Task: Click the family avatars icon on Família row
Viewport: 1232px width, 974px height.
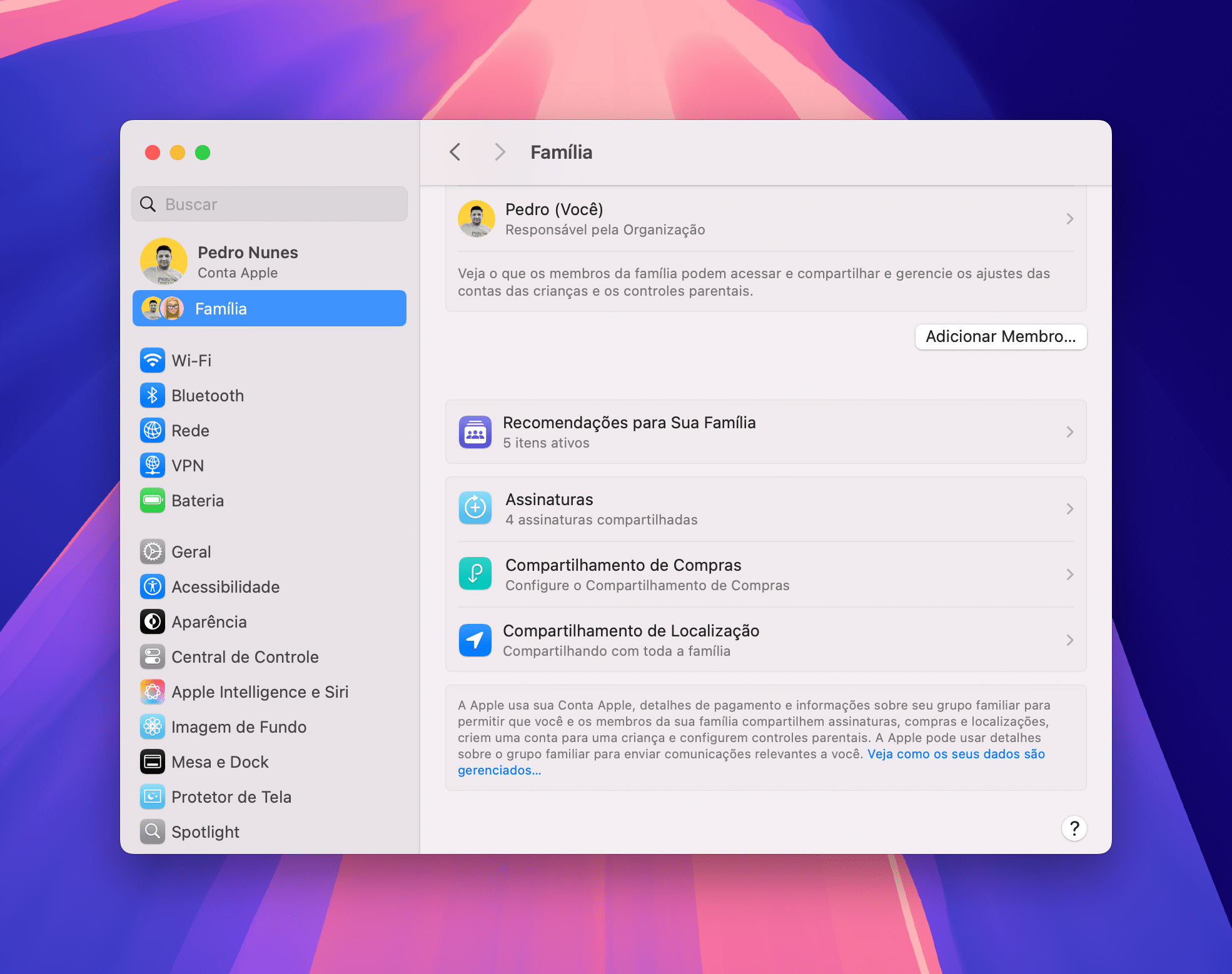Action: (x=163, y=309)
